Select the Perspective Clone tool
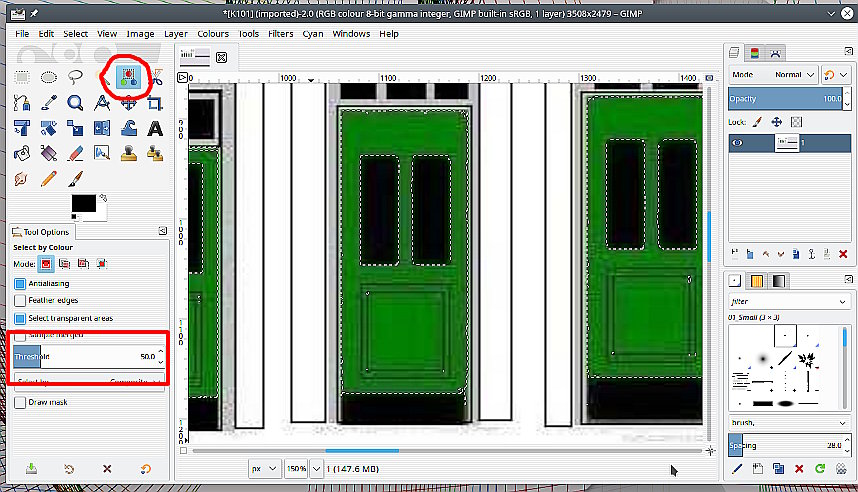The height and width of the screenshot is (492, 858). 155,153
